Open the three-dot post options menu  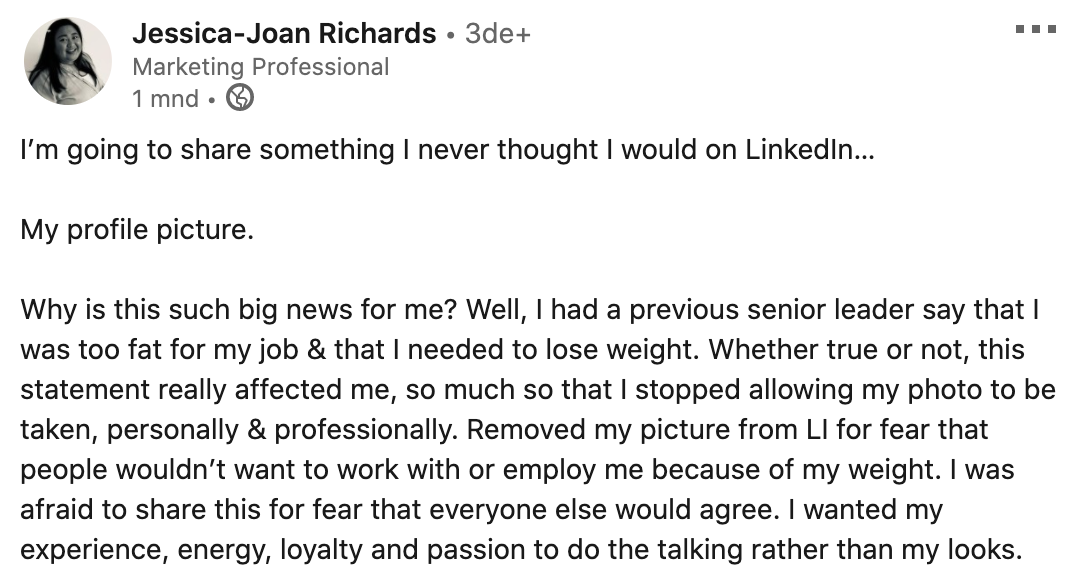coord(1035,30)
